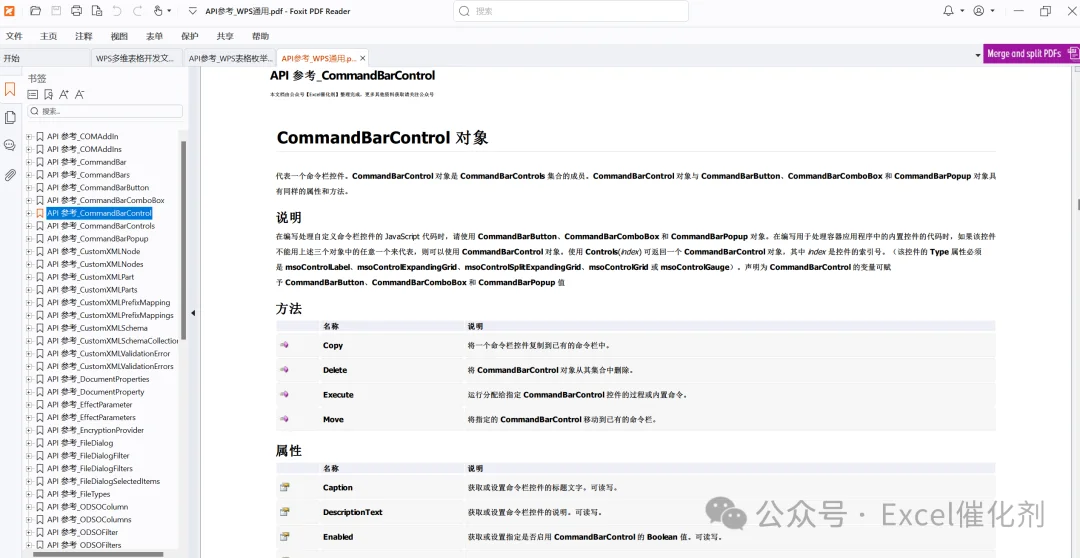Click the Merge and split PDFs button
The image size is (1080, 558).
(x=1031, y=54)
